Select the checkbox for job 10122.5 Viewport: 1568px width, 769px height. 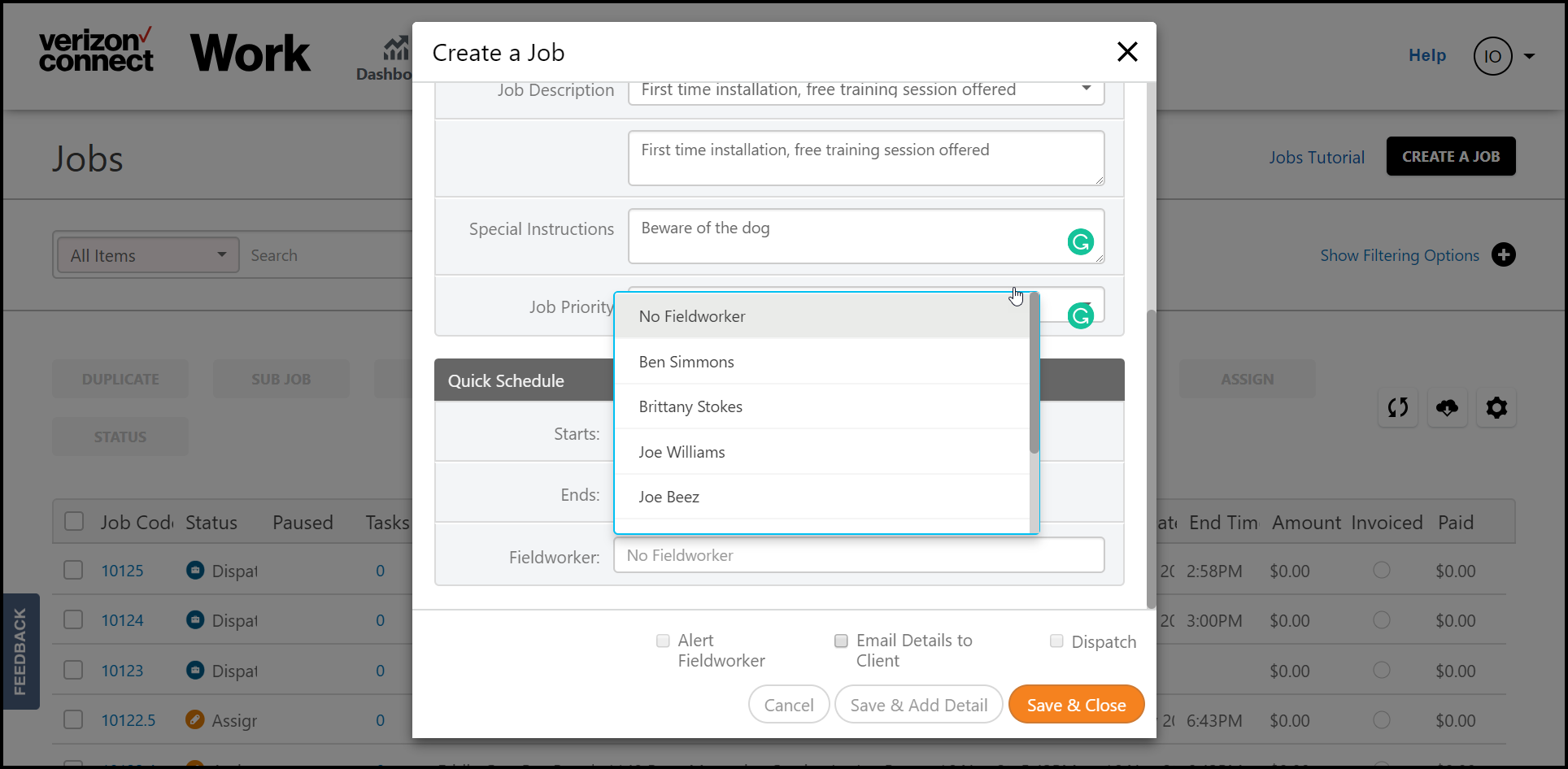[x=73, y=719]
